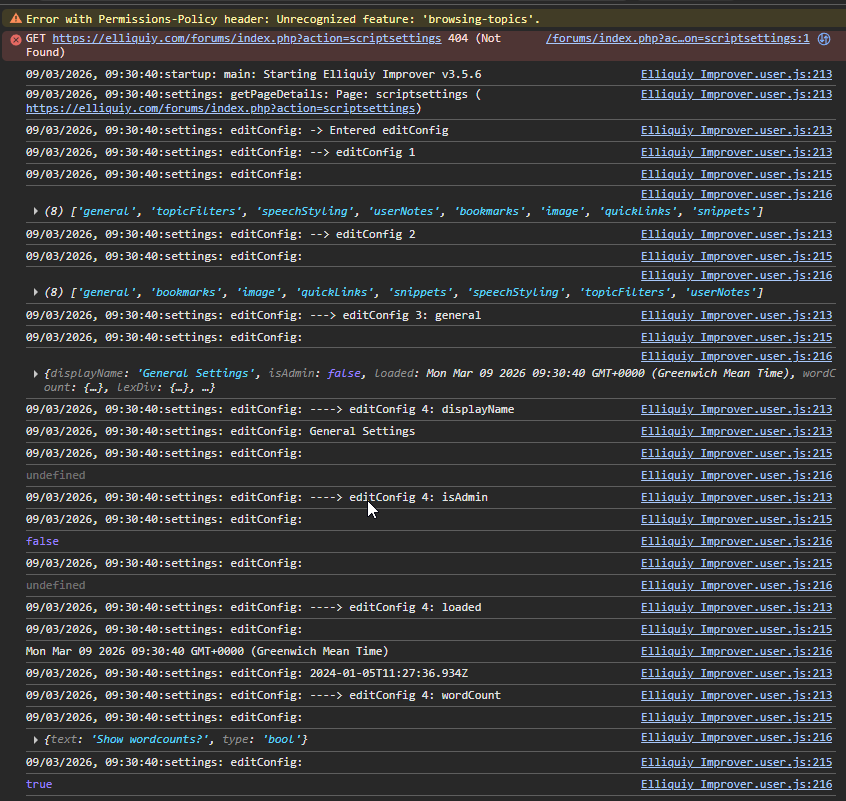This screenshot has height=801, width=846.
Task: Click the red error circle icon
Action: click(x=14, y=39)
